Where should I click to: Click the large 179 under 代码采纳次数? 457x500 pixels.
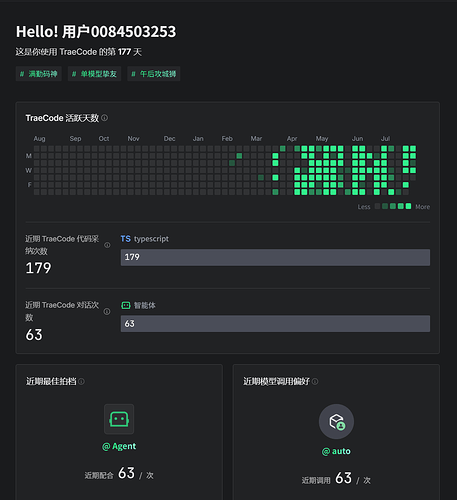pyautogui.click(x=38, y=268)
